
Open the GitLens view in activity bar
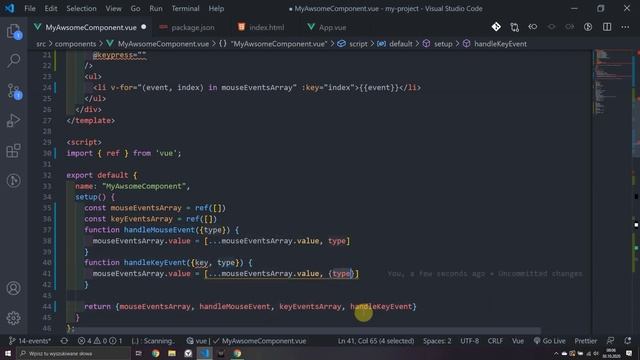(13, 180)
